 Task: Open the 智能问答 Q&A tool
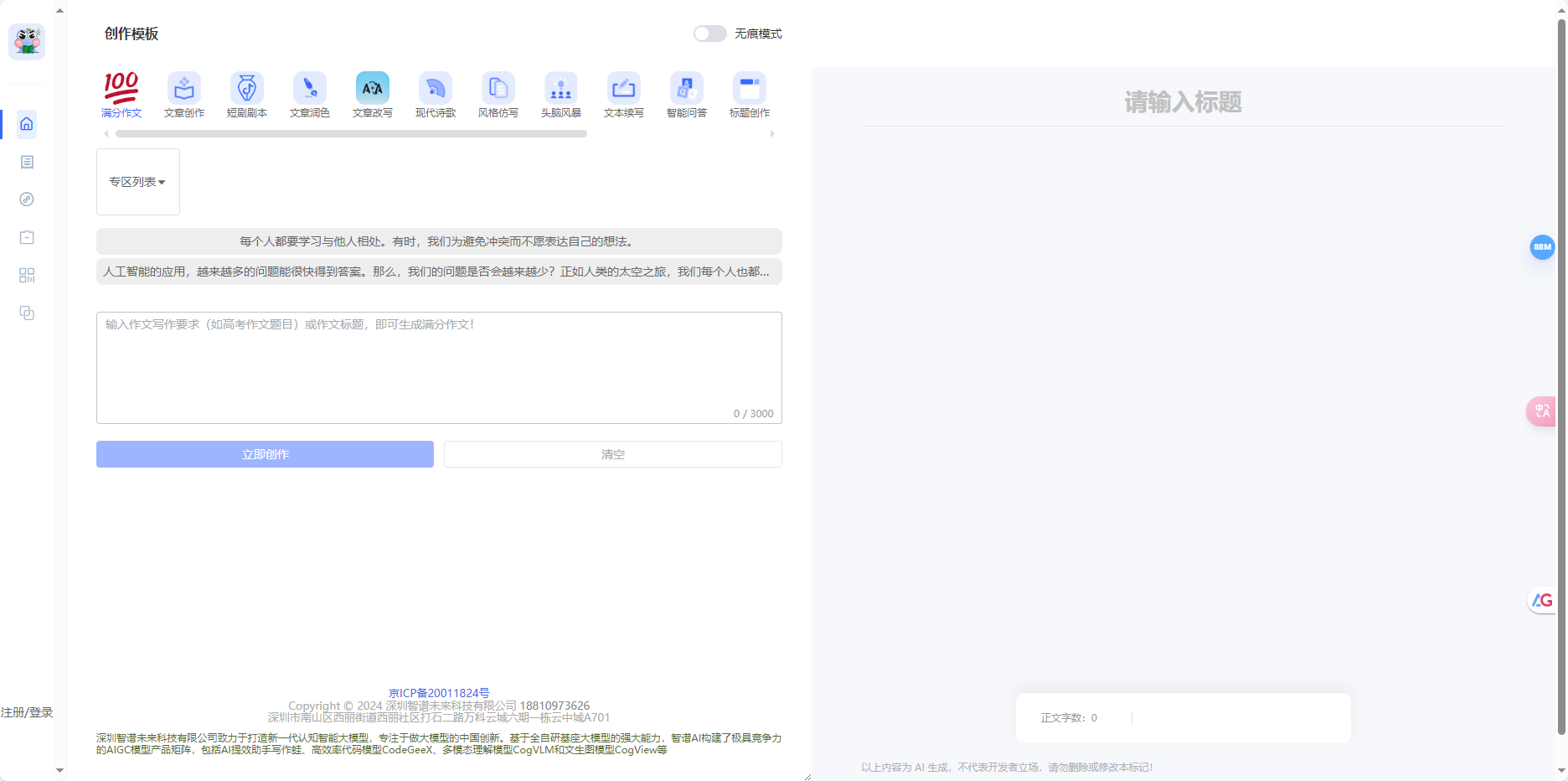point(686,94)
